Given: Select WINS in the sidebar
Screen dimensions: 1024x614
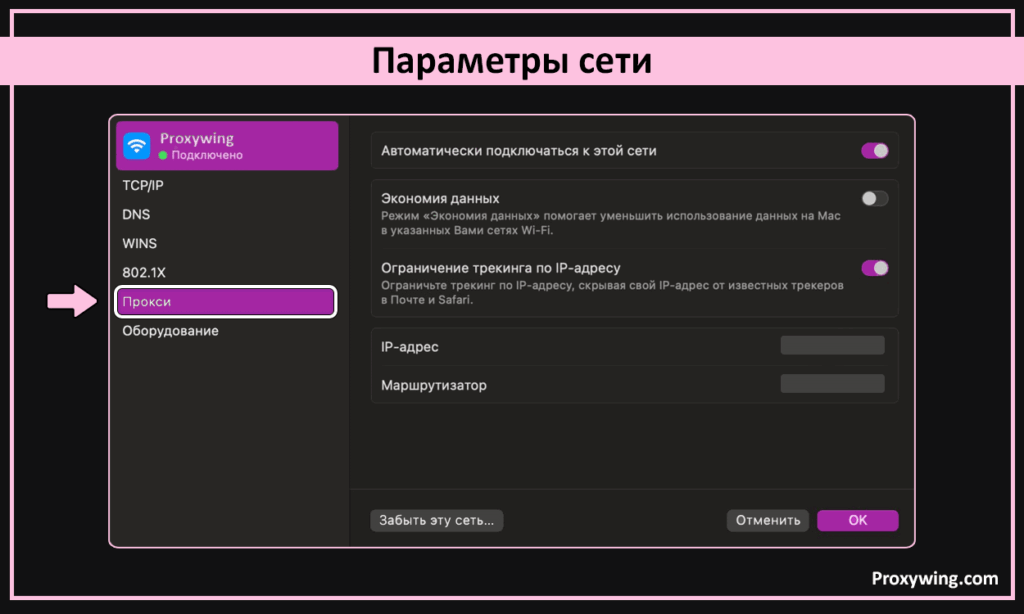Looking at the screenshot, I should 139,244.
